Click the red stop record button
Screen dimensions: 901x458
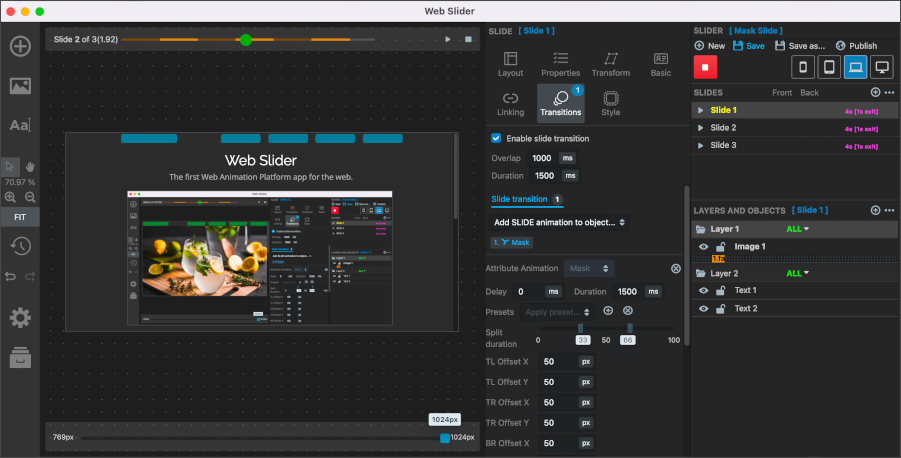tap(705, 67)
